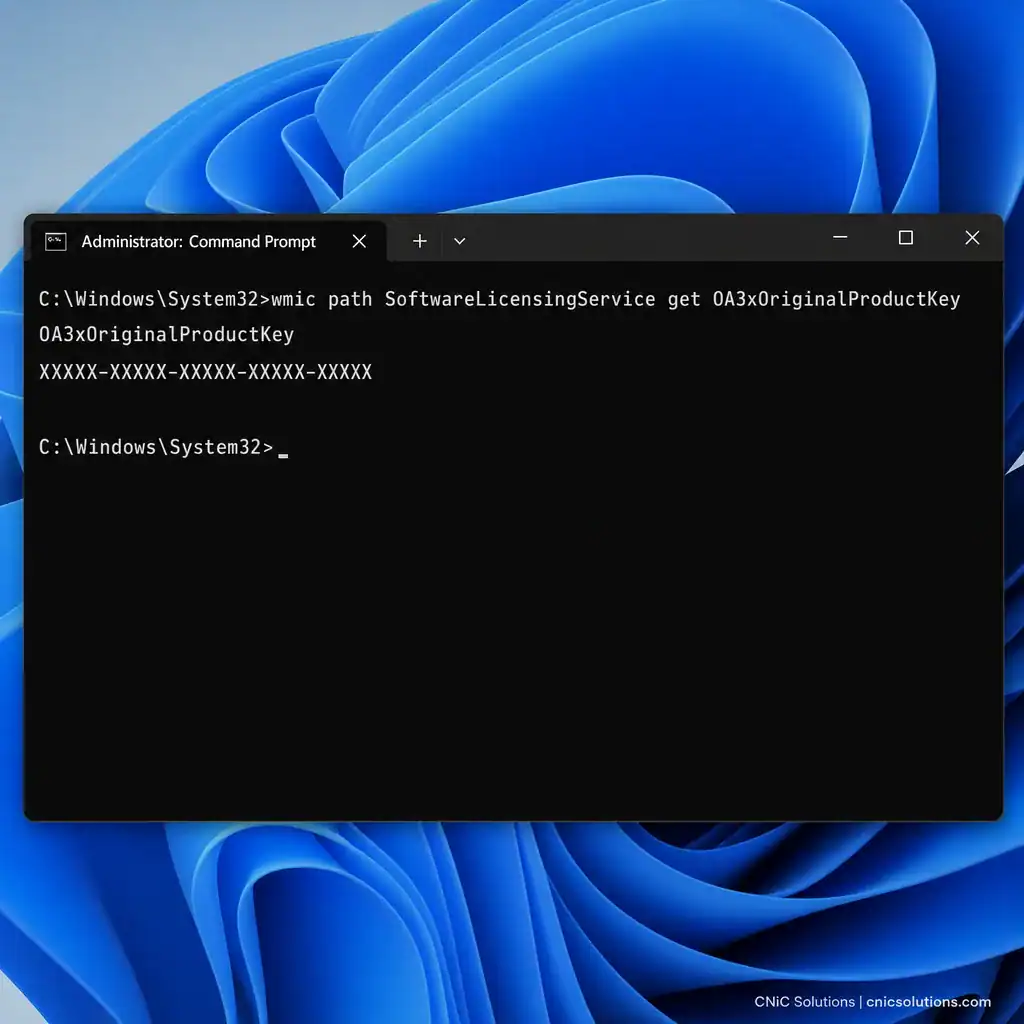This screenshot has height=1024, width=1024.
Task: Click the XXXXX product key output line
Action: [x=206, y=372]
